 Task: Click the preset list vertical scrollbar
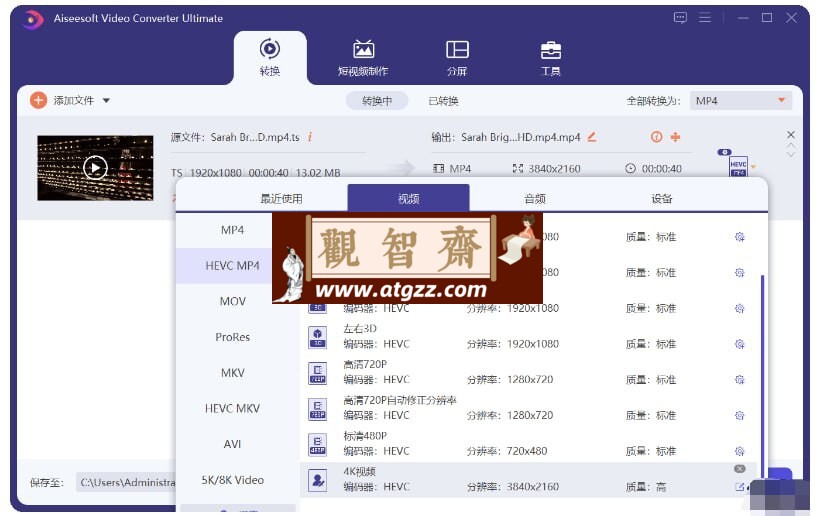(x=762, y=375)
